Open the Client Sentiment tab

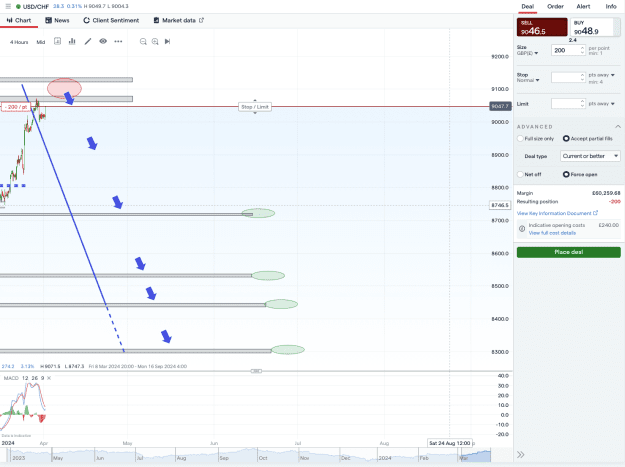(111, 20)
